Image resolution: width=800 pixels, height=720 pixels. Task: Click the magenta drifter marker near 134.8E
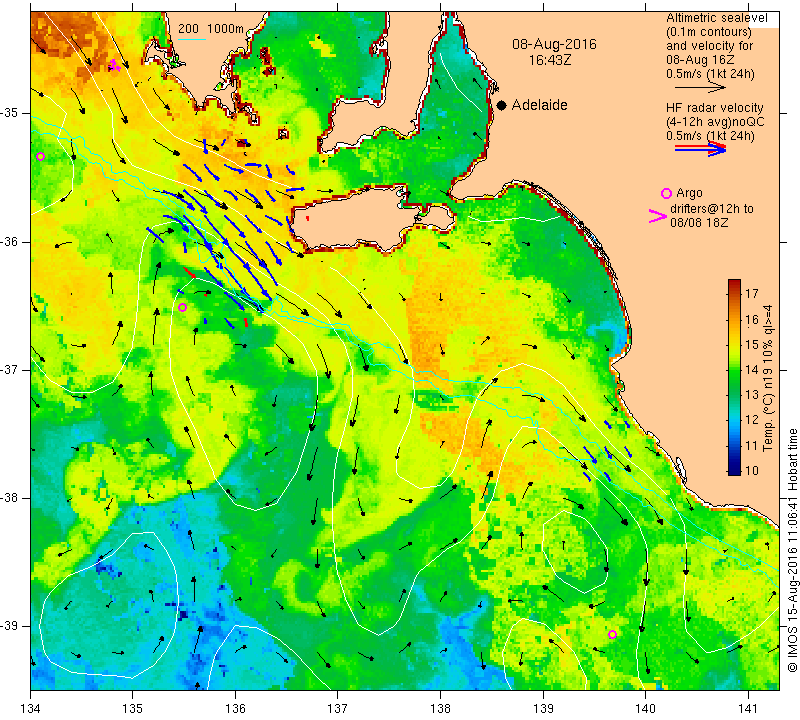(x=114, y=65)
